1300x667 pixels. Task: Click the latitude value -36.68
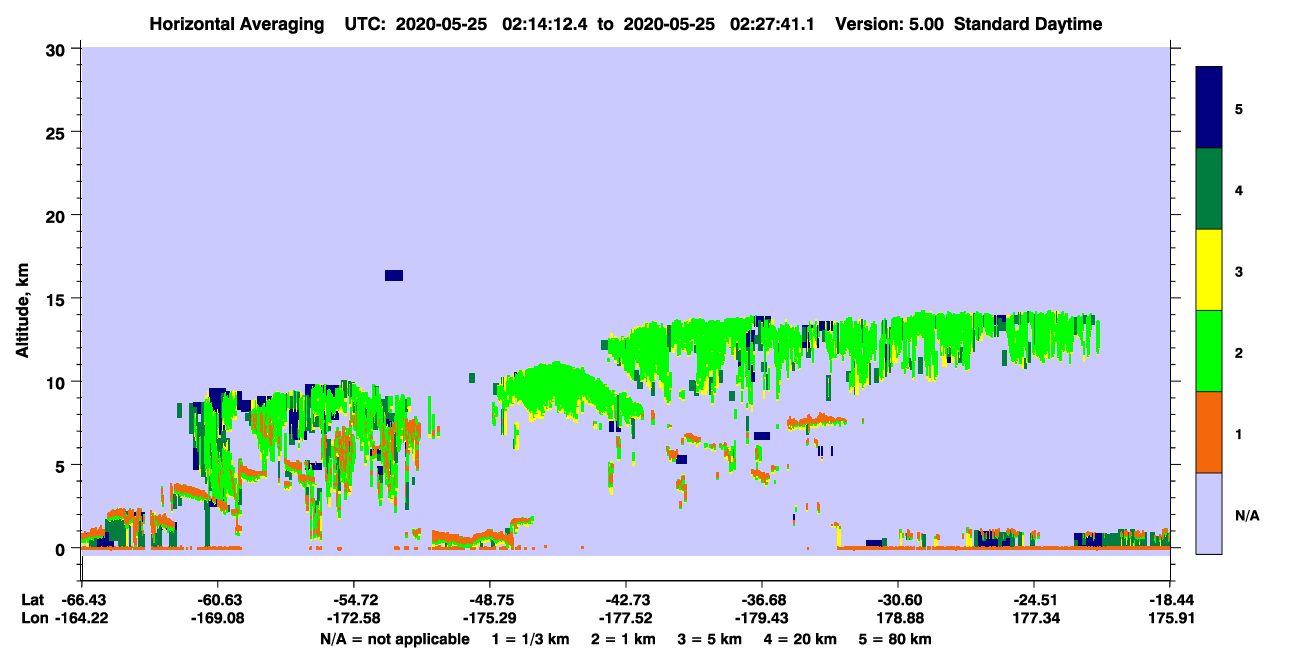pos(762,600)
